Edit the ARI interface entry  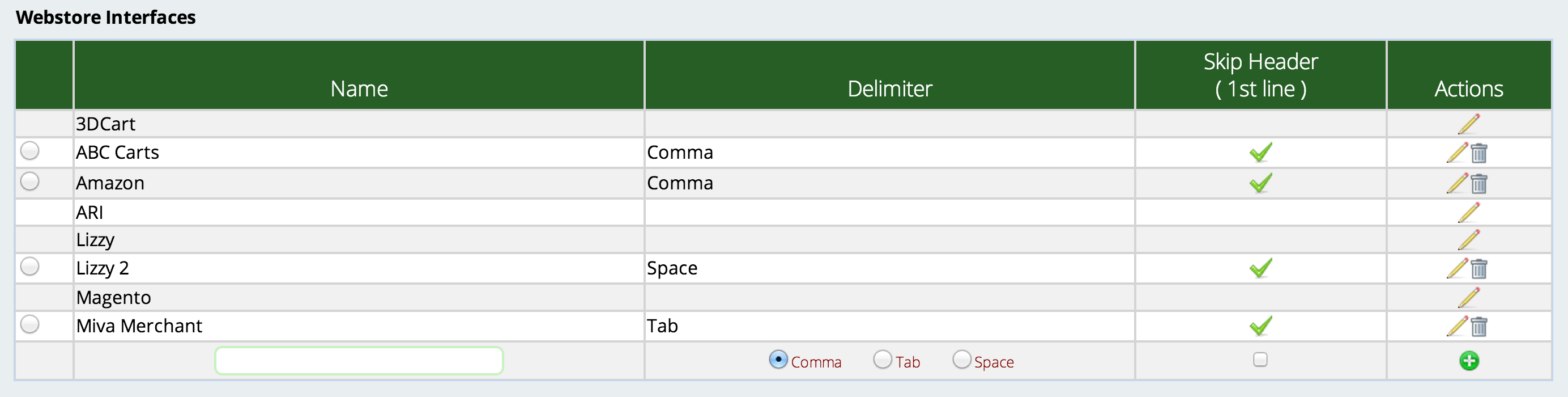point(1468,212)
